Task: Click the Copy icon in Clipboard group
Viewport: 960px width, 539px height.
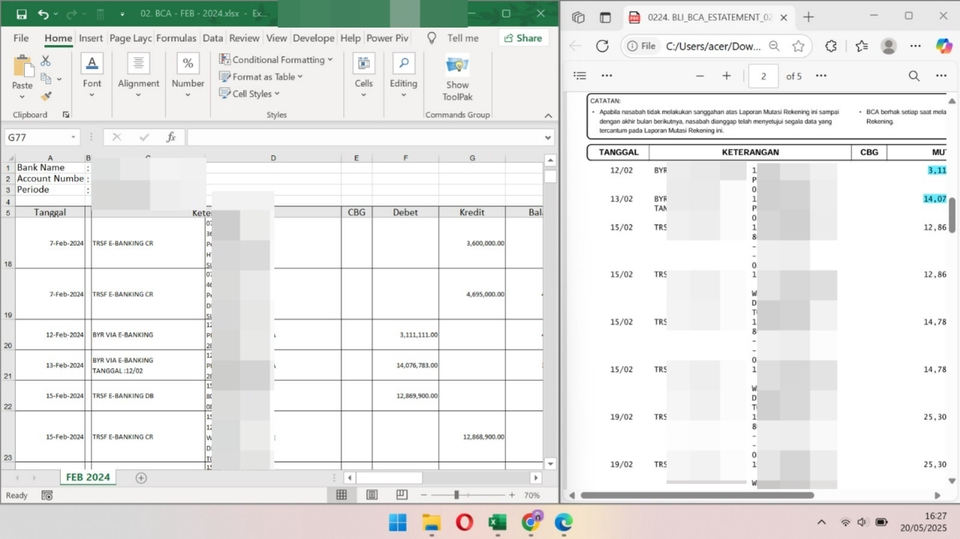Action: 46,78
